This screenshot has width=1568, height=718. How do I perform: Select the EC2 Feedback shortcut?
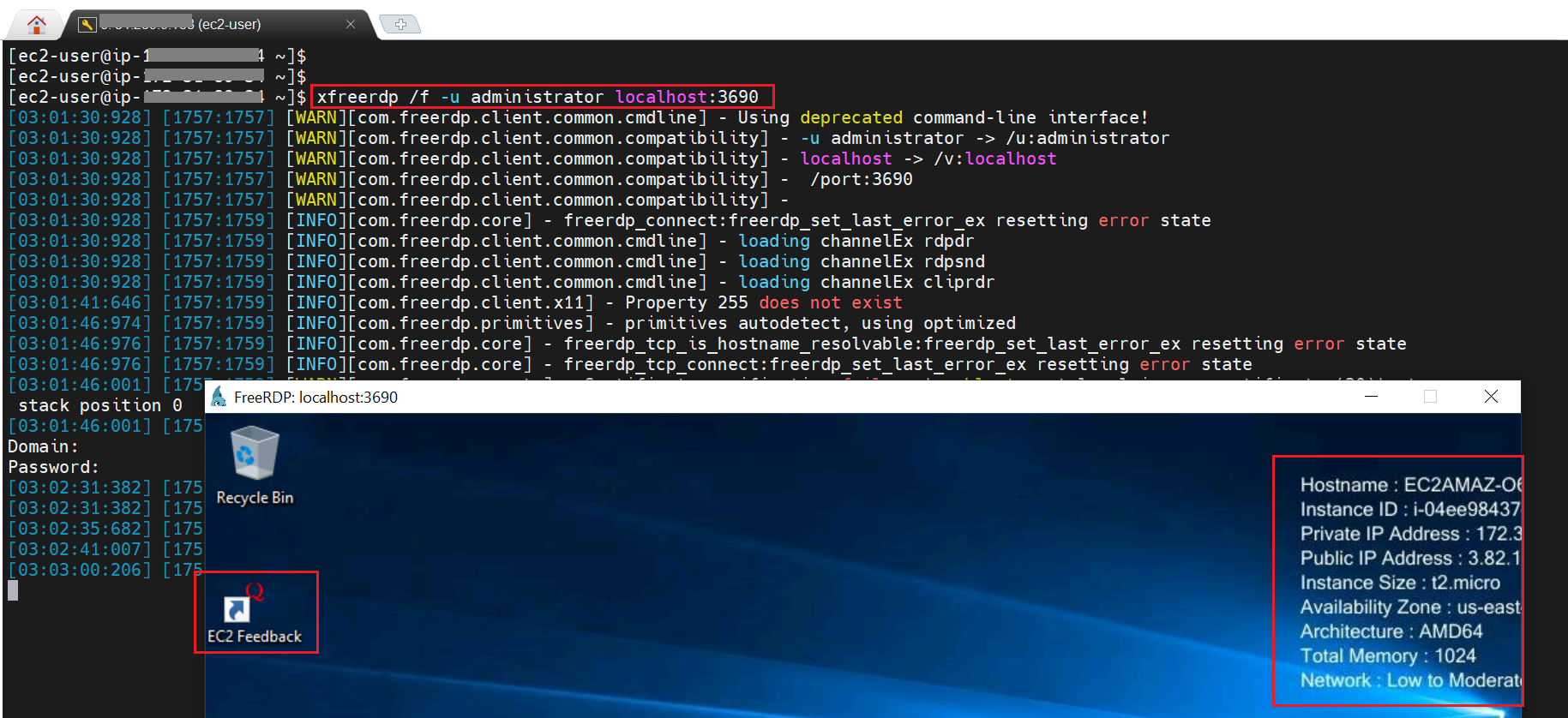pos(255,613)
